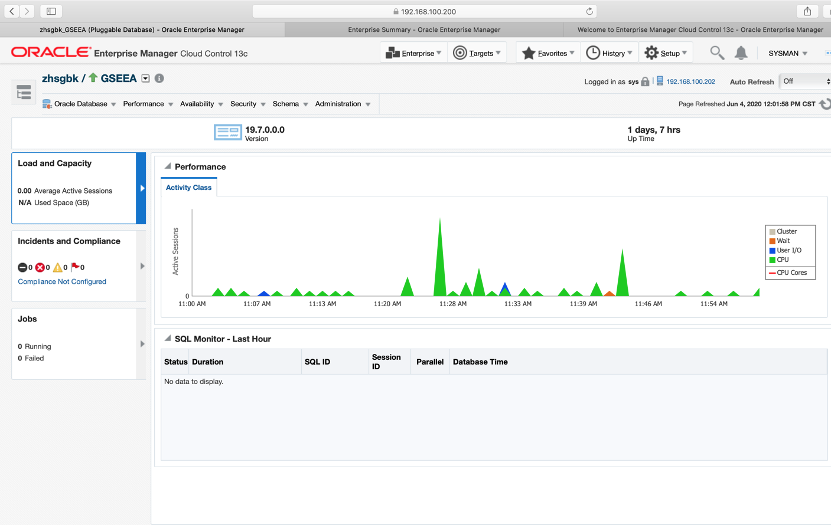
Task: Open the Setup gear menu
Action: click(665, 53)
